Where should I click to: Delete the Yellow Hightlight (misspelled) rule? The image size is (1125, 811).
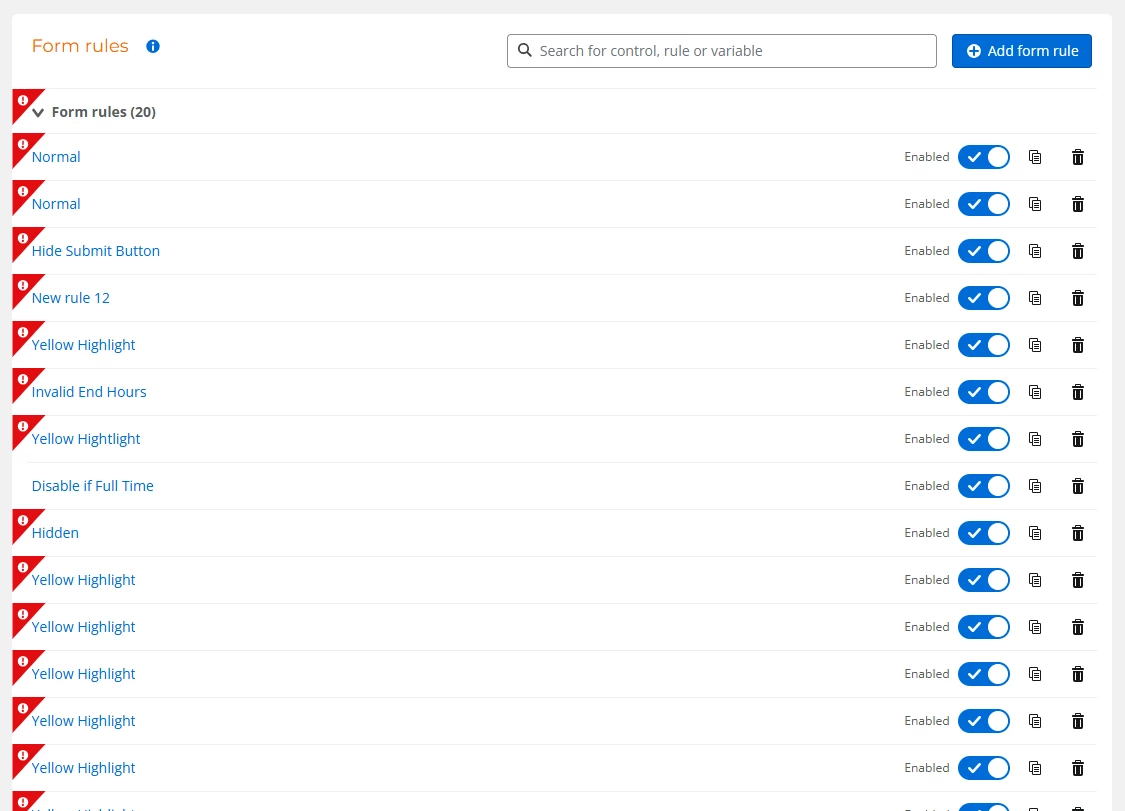[x=1078, y=439]
